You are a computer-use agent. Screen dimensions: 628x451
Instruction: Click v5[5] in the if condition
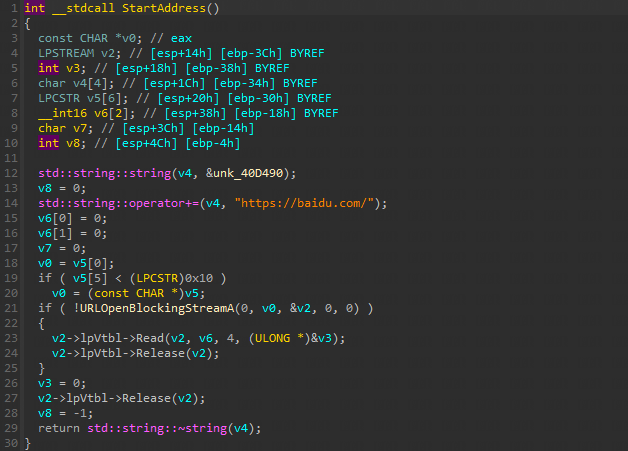coord(90,278)
